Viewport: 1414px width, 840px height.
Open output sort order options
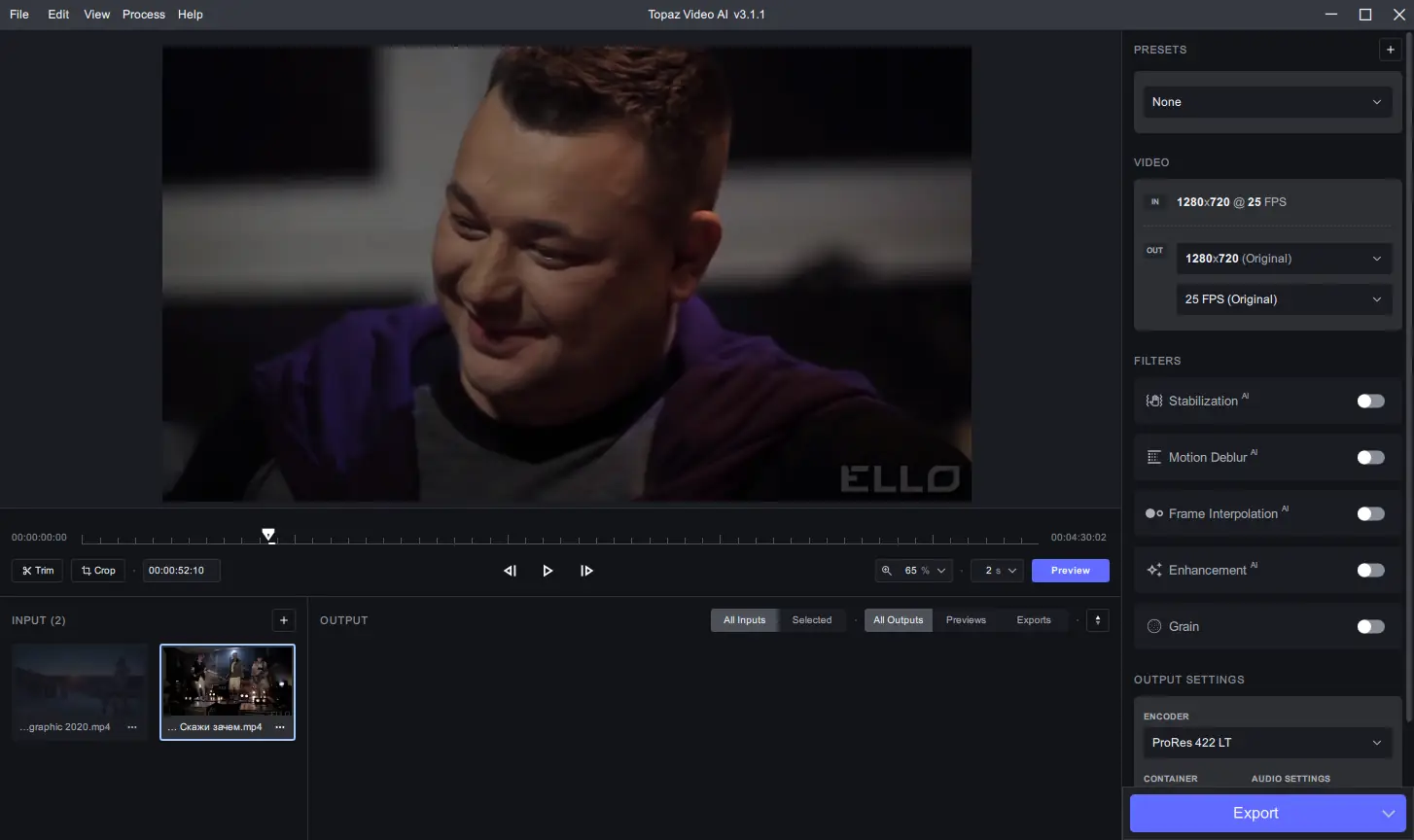pyautogui.click(x=1097, y=620)
